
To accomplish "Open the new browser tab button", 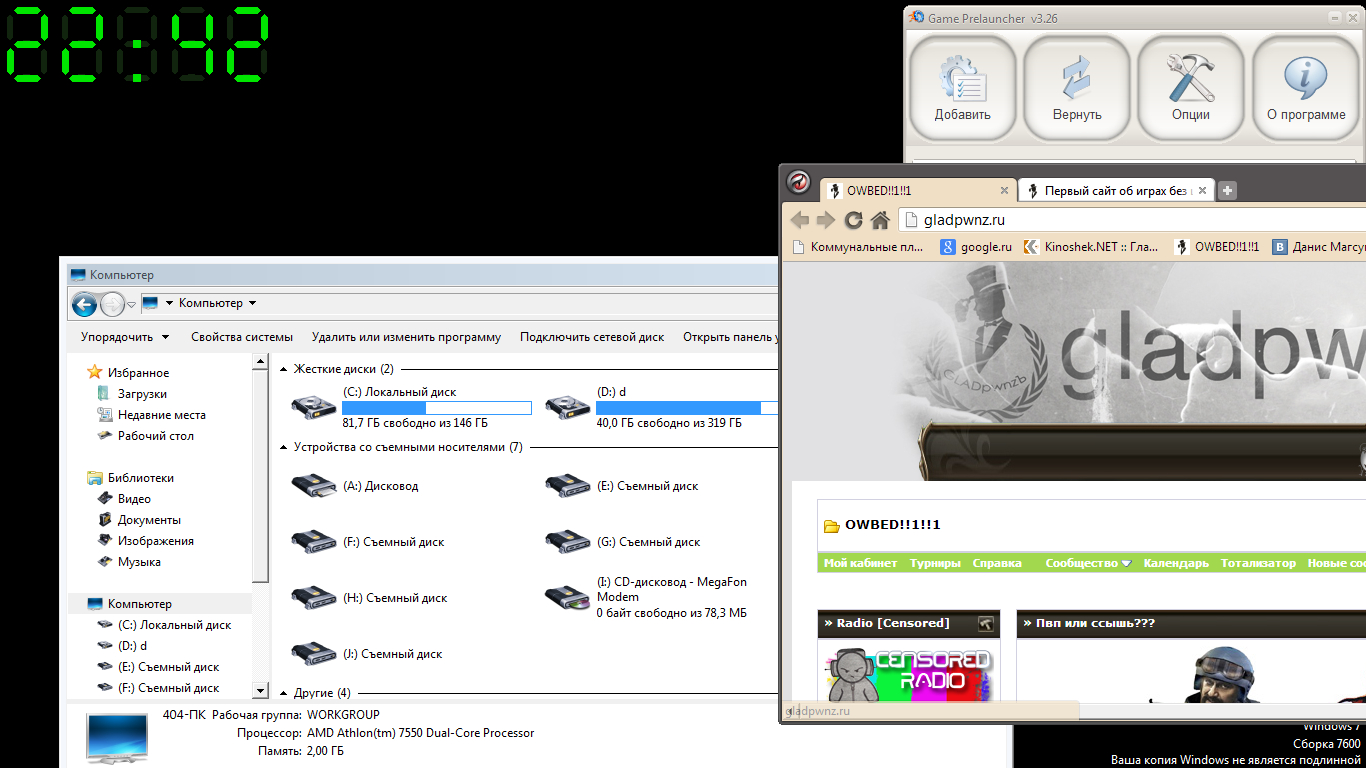I will [x=1228, y=191].
